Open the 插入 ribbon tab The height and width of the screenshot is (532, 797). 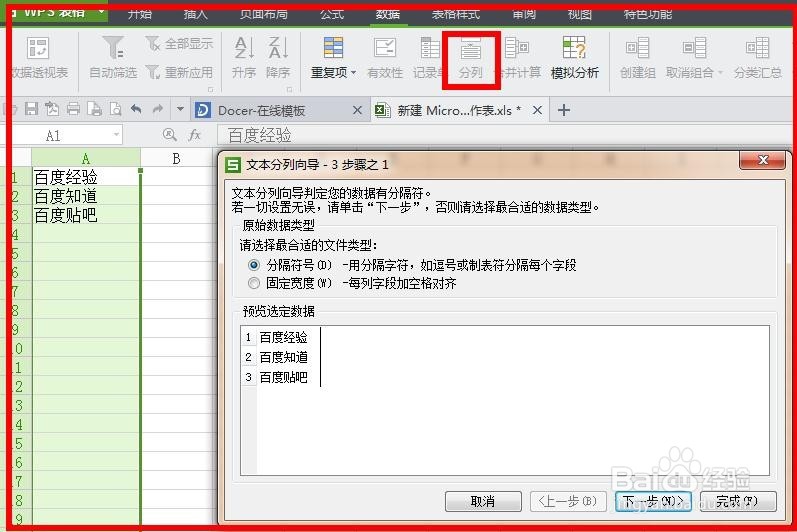click(196, 14)
